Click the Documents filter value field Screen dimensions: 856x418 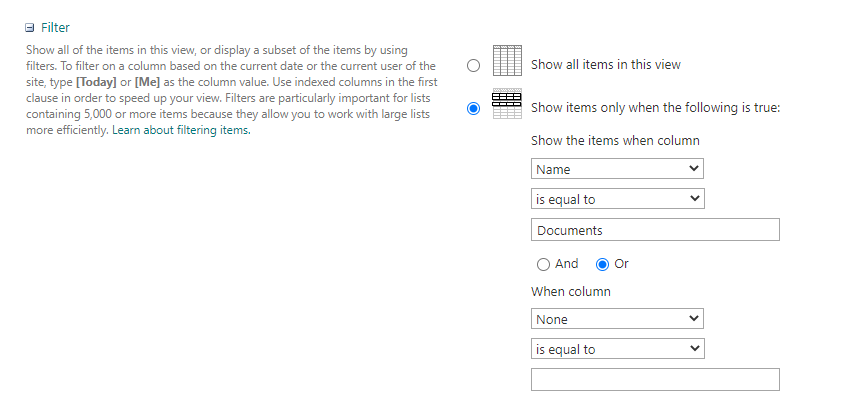655,230
